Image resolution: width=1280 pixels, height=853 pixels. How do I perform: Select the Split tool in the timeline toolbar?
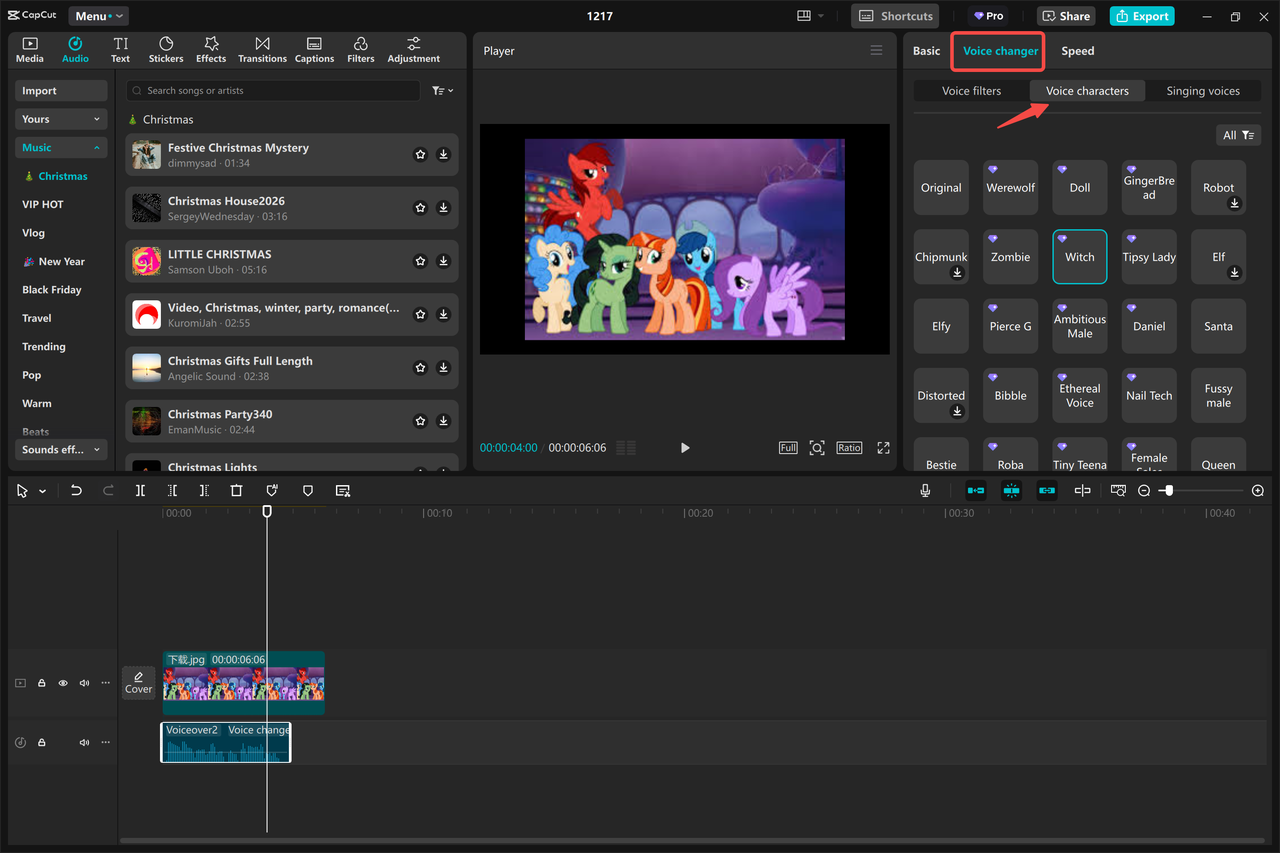(x=140, y=490)
